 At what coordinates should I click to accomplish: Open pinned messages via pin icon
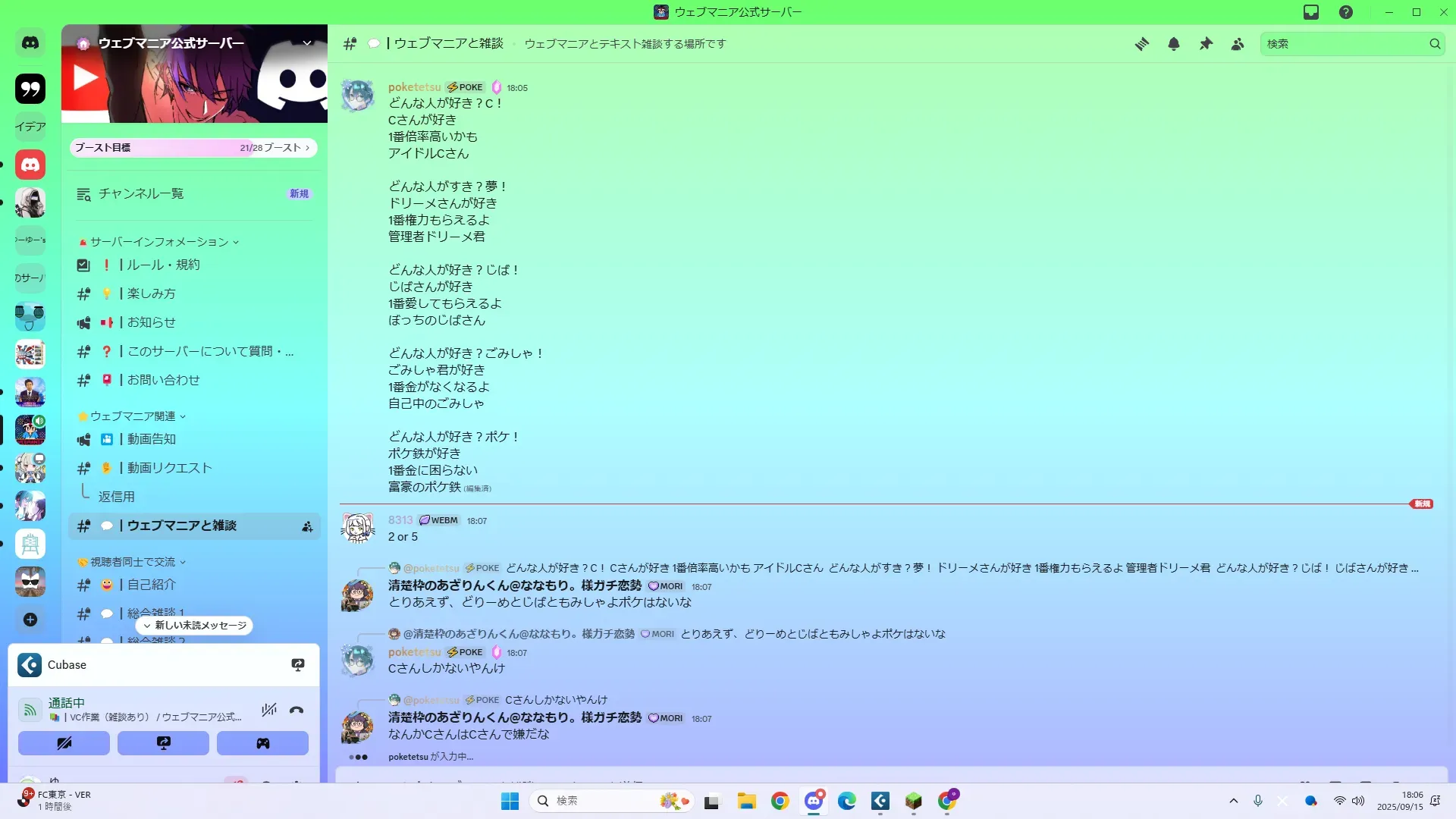[x=1206, y=44]
